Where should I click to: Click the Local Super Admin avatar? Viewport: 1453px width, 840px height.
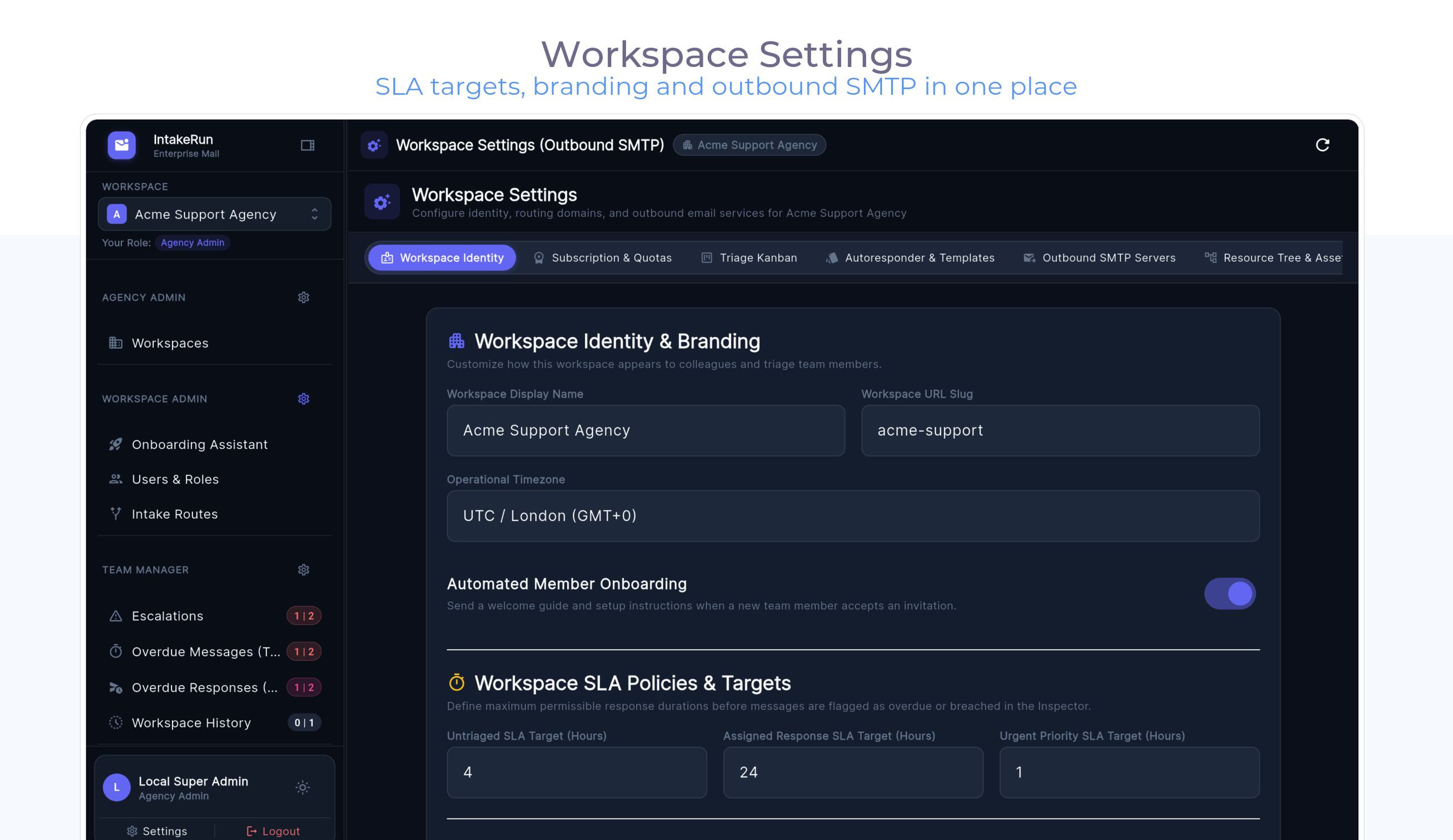point(116,788)
